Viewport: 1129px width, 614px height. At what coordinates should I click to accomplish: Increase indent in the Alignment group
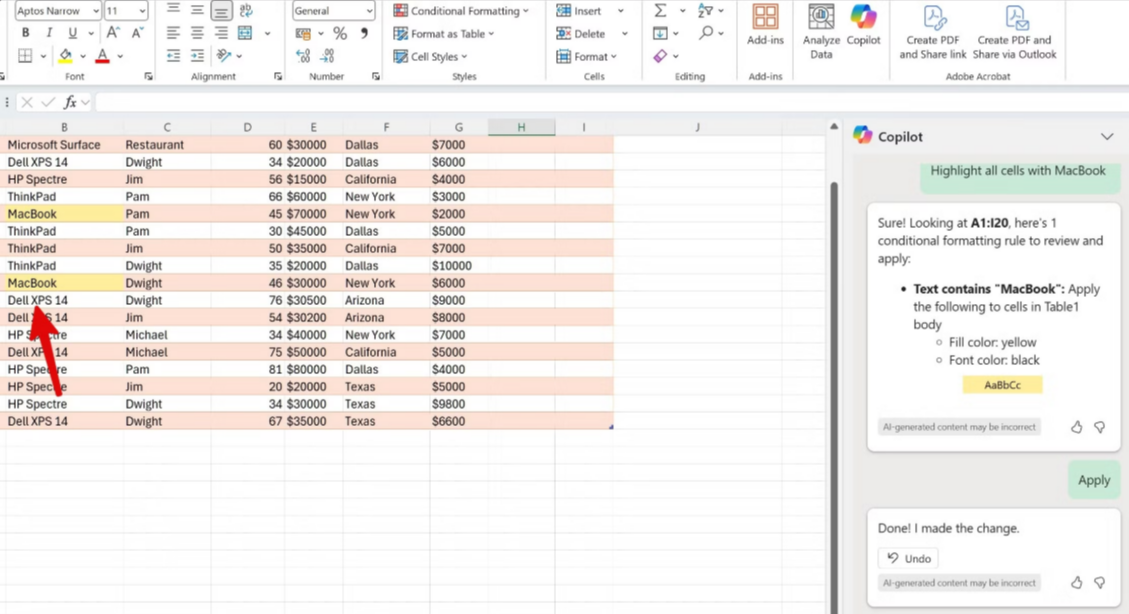[197, 55]
